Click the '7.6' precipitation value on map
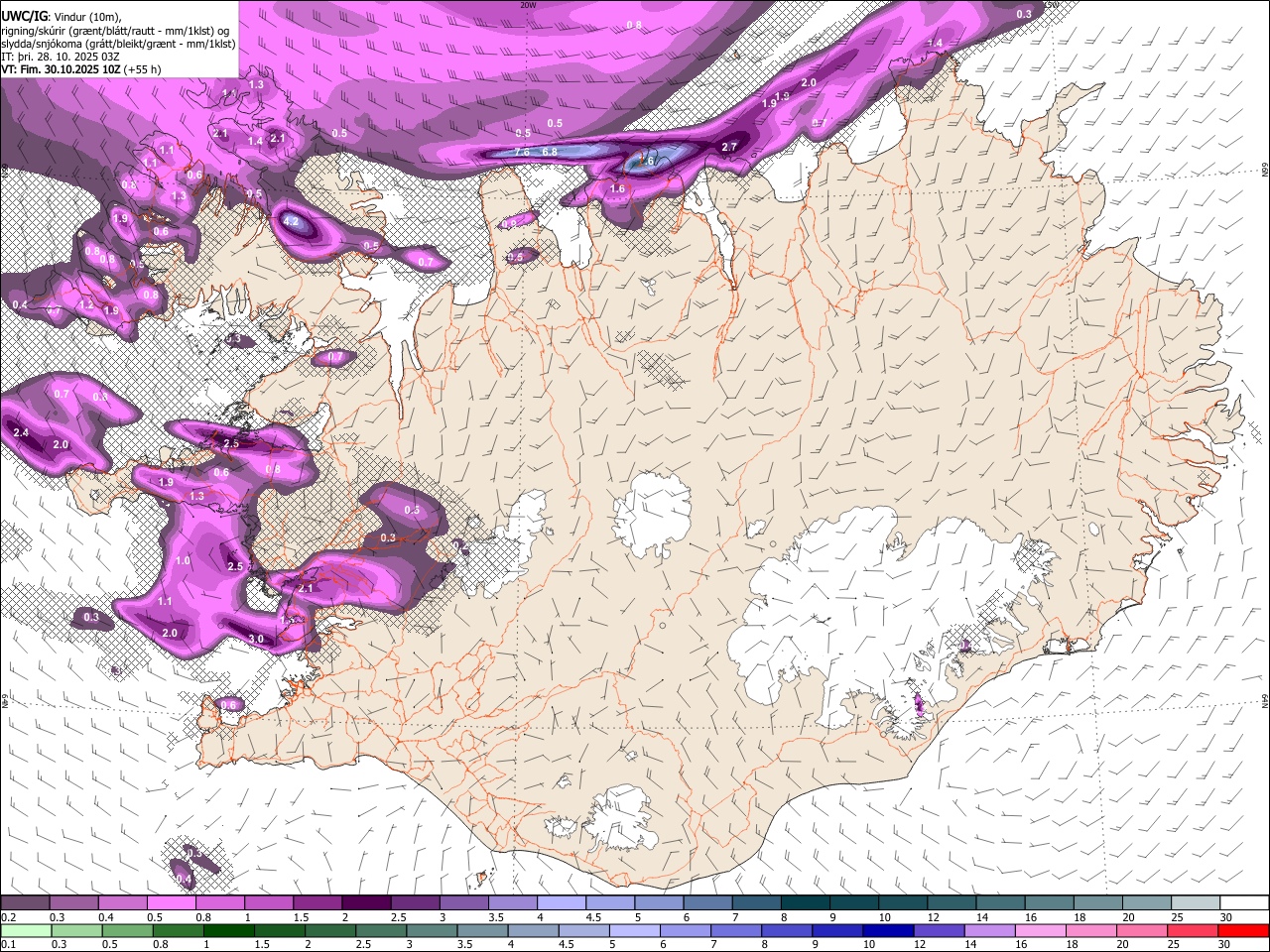1270x952 pixels. (522, 152)
